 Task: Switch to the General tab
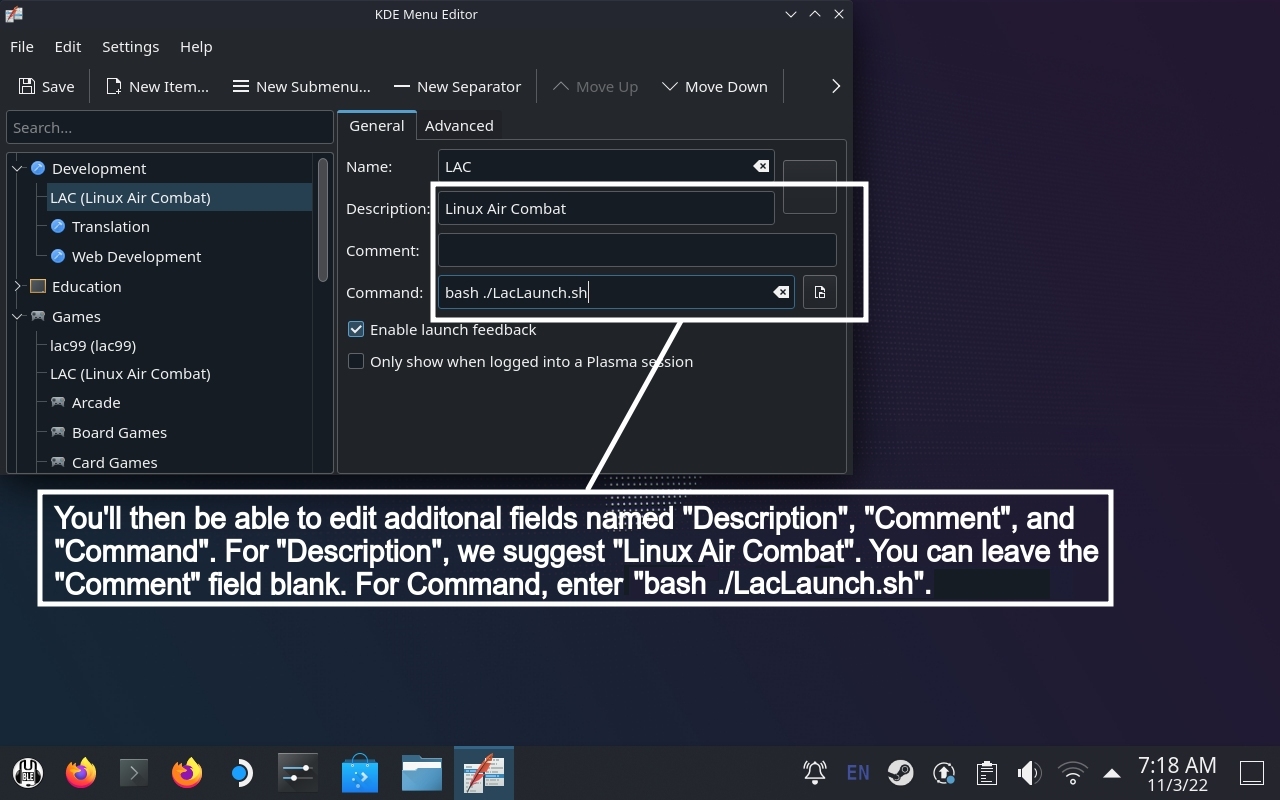pyautogui.click(x=376, y=125)
